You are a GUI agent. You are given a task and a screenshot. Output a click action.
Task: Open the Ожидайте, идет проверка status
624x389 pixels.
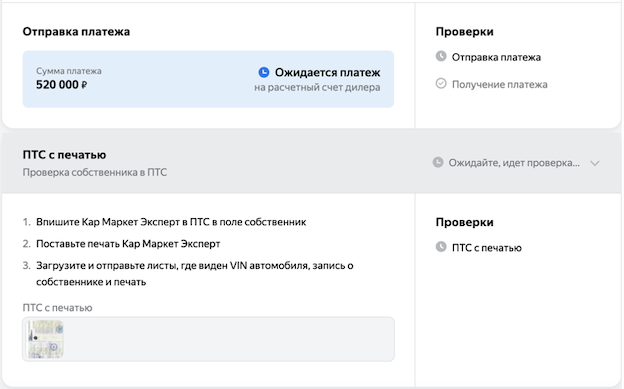click(x=514, y=163)
